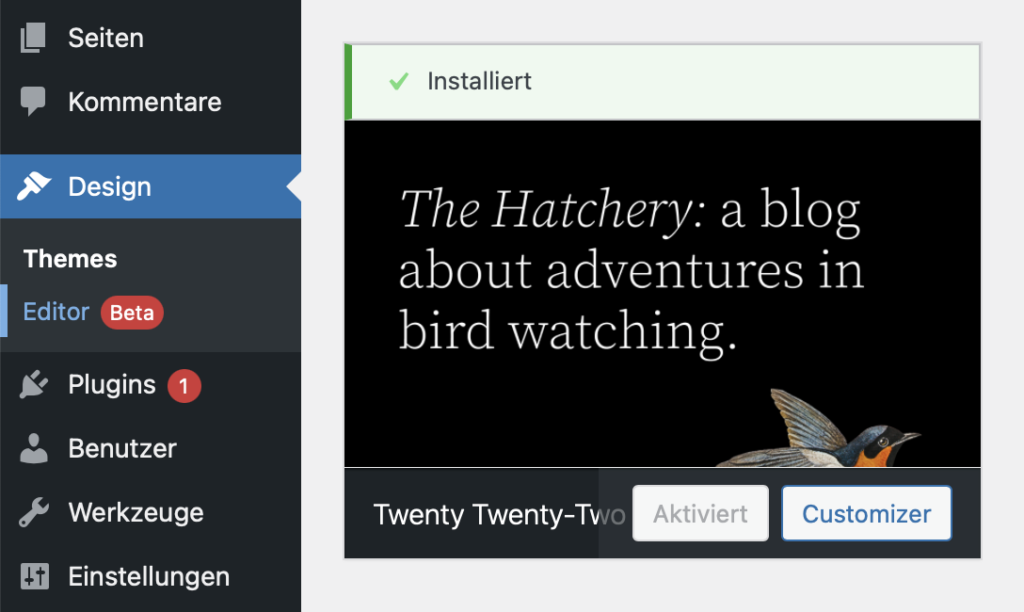Open the Werkzeuge menu label
Image resolution: width=1024 pixels, height=612 pixels.
[x=136, y=513]
